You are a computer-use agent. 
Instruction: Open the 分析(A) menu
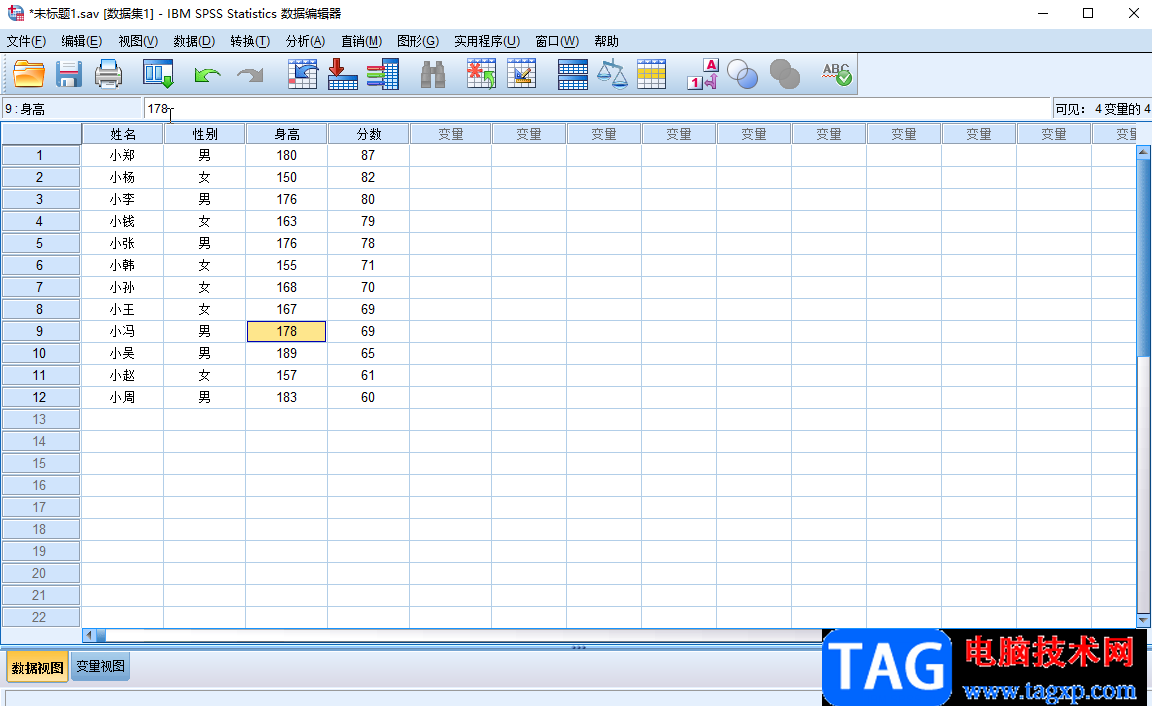306,41
